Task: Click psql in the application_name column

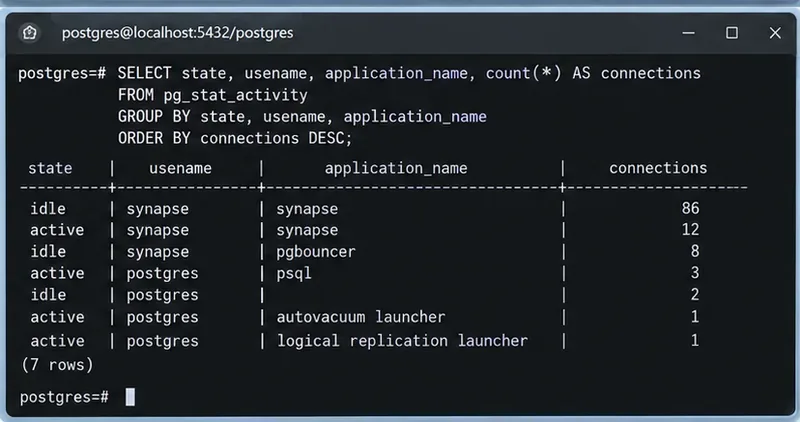Action: [x=294, y=274]
